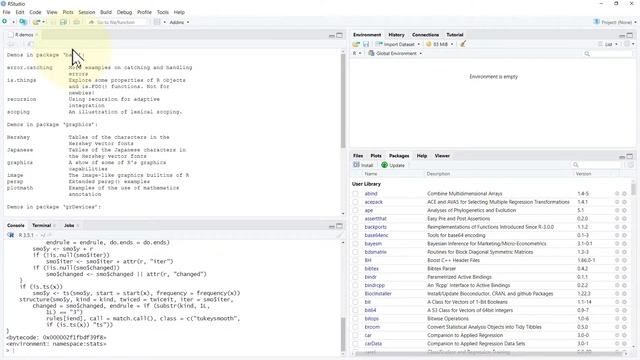Clear Environment objects with broom icon

click(x=463, y=44)
